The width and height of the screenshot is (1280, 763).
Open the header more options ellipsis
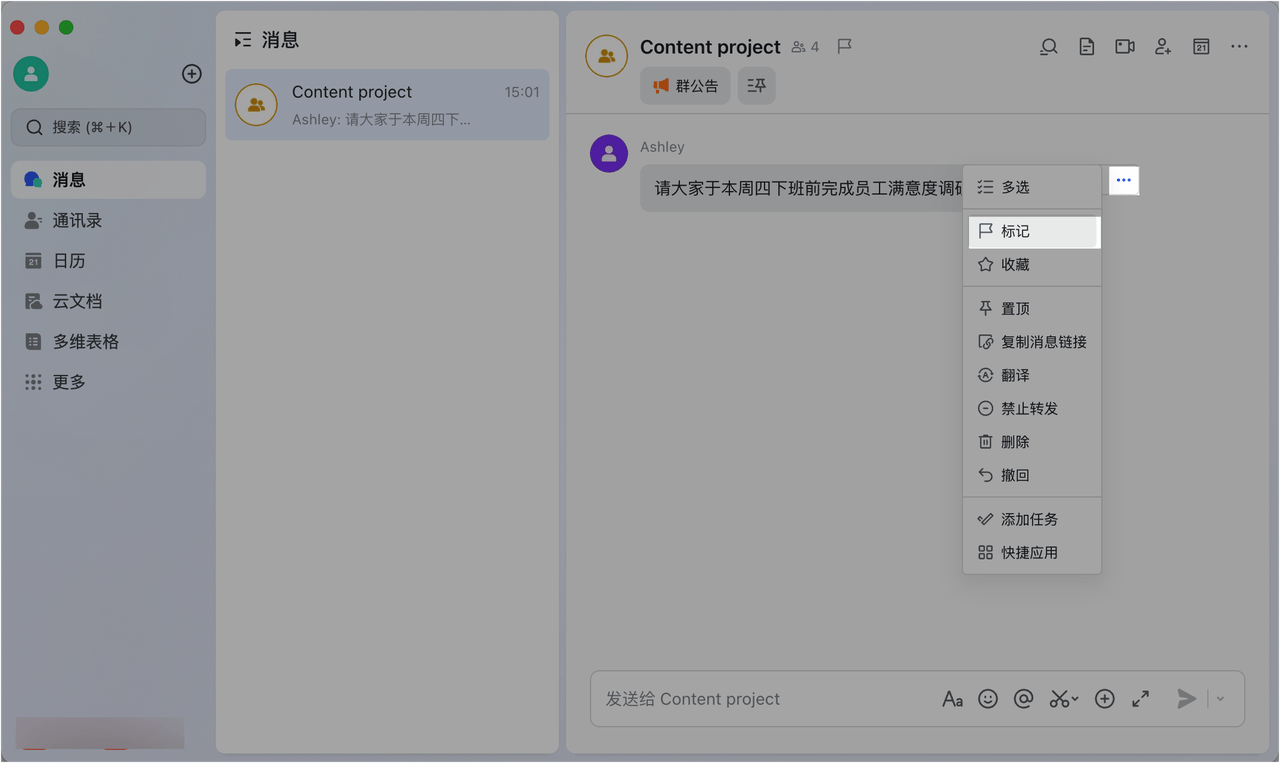pos(1239,46)
